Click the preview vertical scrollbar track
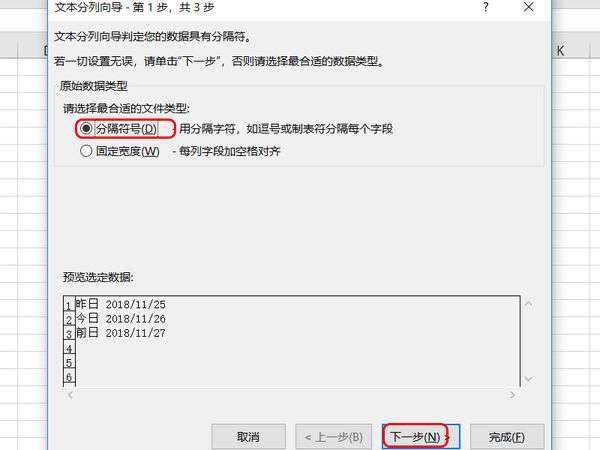The width and height of the screenshot is (600, 450). tap(529, 341)
